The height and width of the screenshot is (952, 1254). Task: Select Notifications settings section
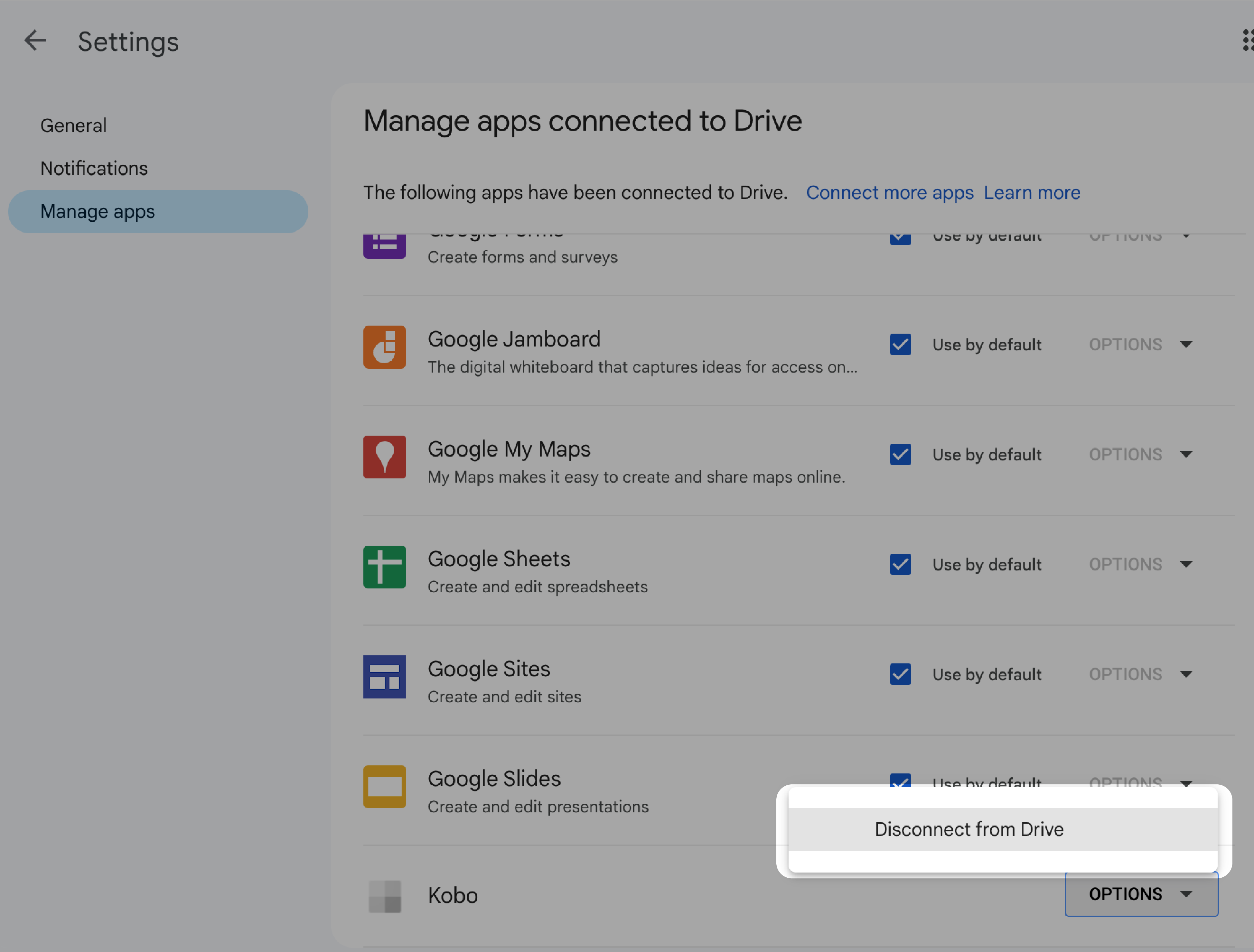point(93,168)
